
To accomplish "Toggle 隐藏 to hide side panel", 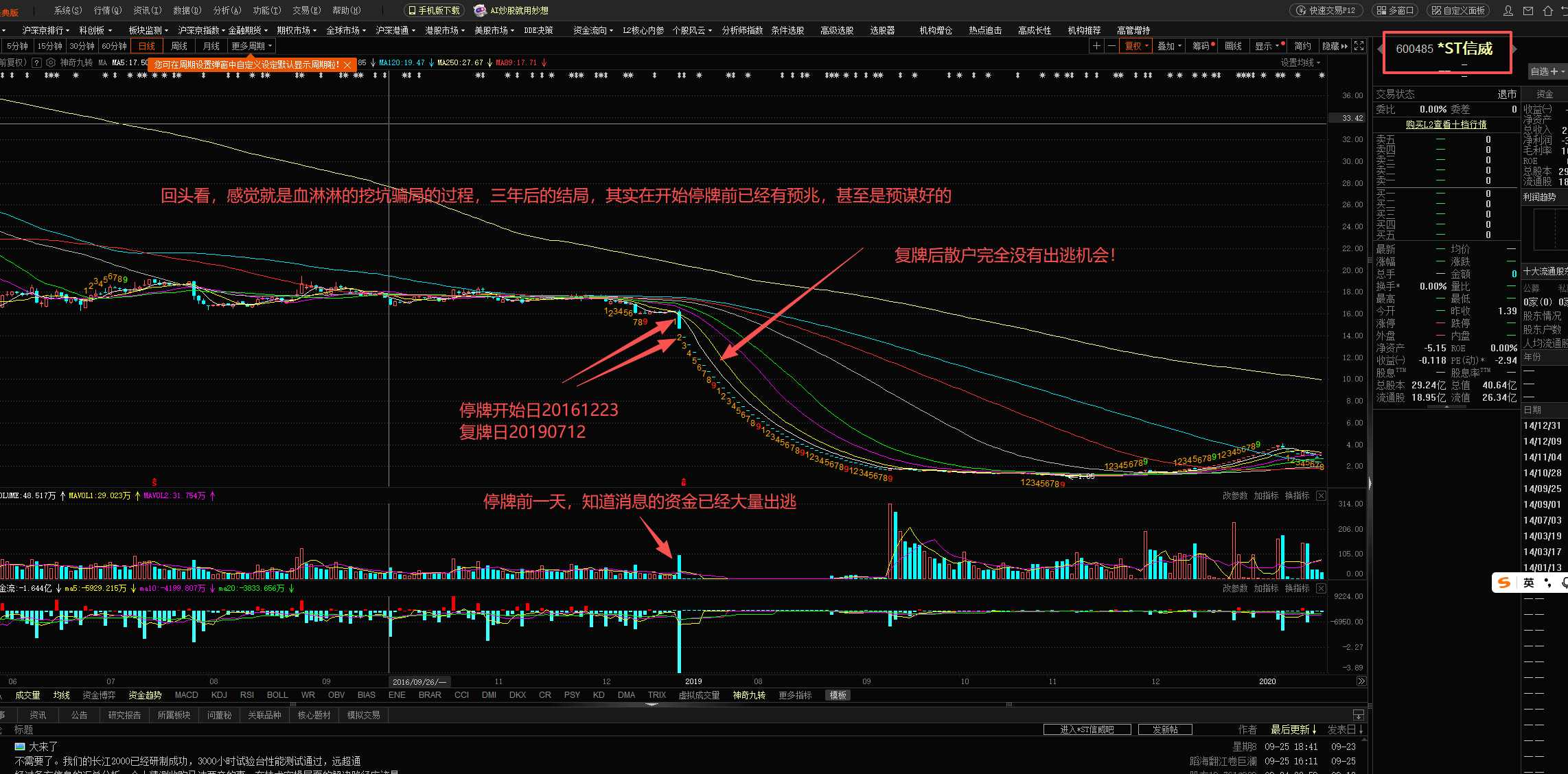I will point(1334,46).
